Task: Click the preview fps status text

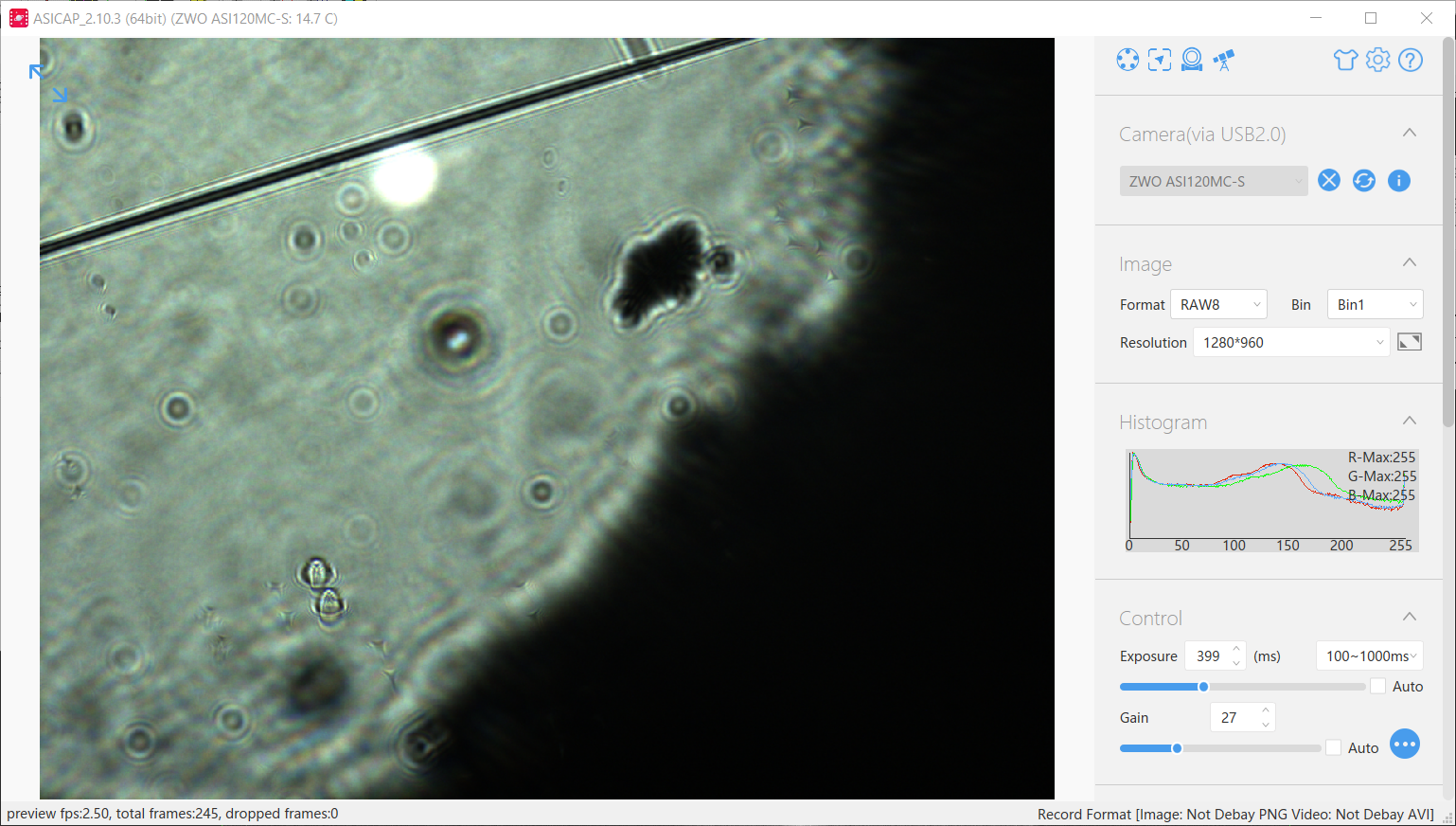Action: (x=172, y=814)
